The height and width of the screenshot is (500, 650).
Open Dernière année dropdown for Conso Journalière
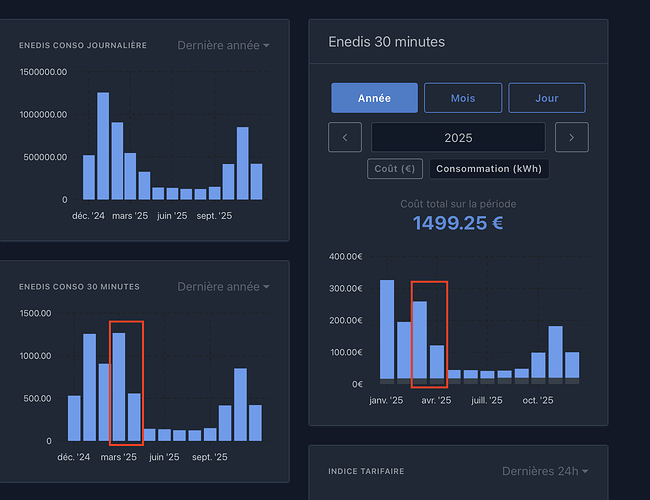[223, 45]
